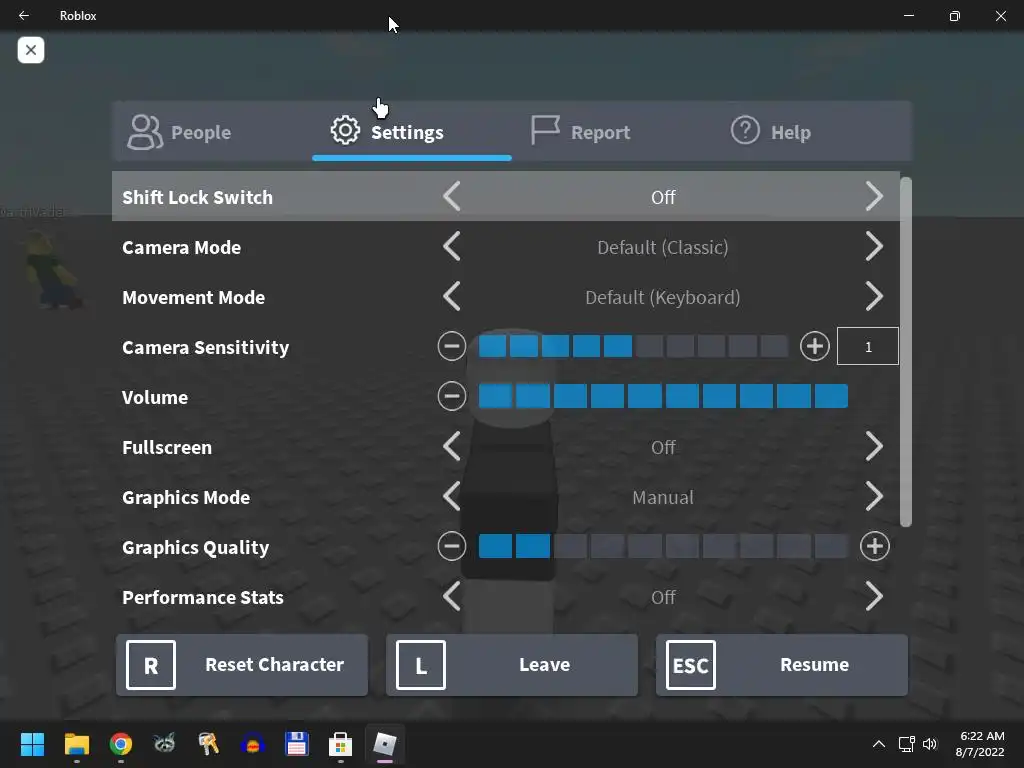This screenshot has height=768, width=1024.
Task: Open the clock showing 6:22 AM
Action: point(980,744)
